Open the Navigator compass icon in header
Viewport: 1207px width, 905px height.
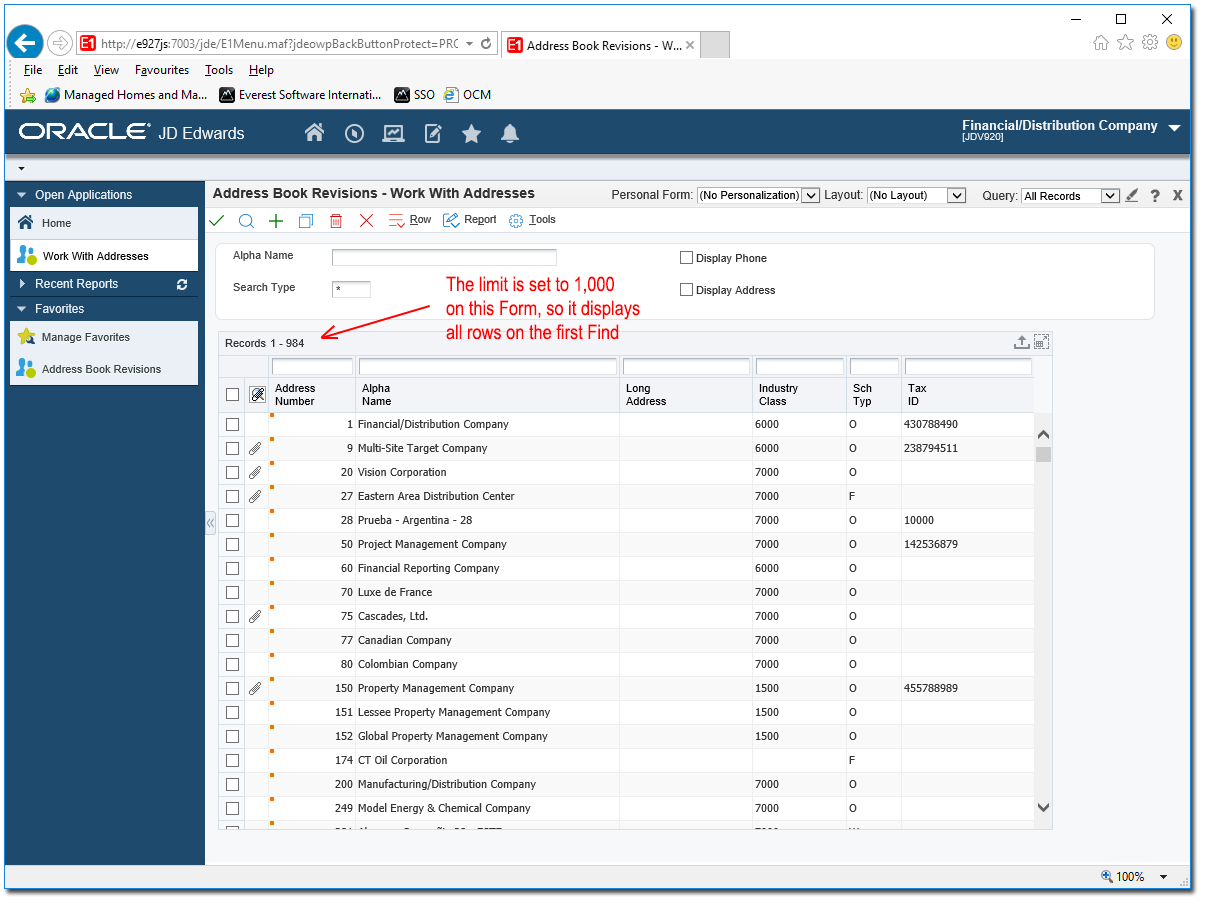pyautogui.click(x=354, y=133)
